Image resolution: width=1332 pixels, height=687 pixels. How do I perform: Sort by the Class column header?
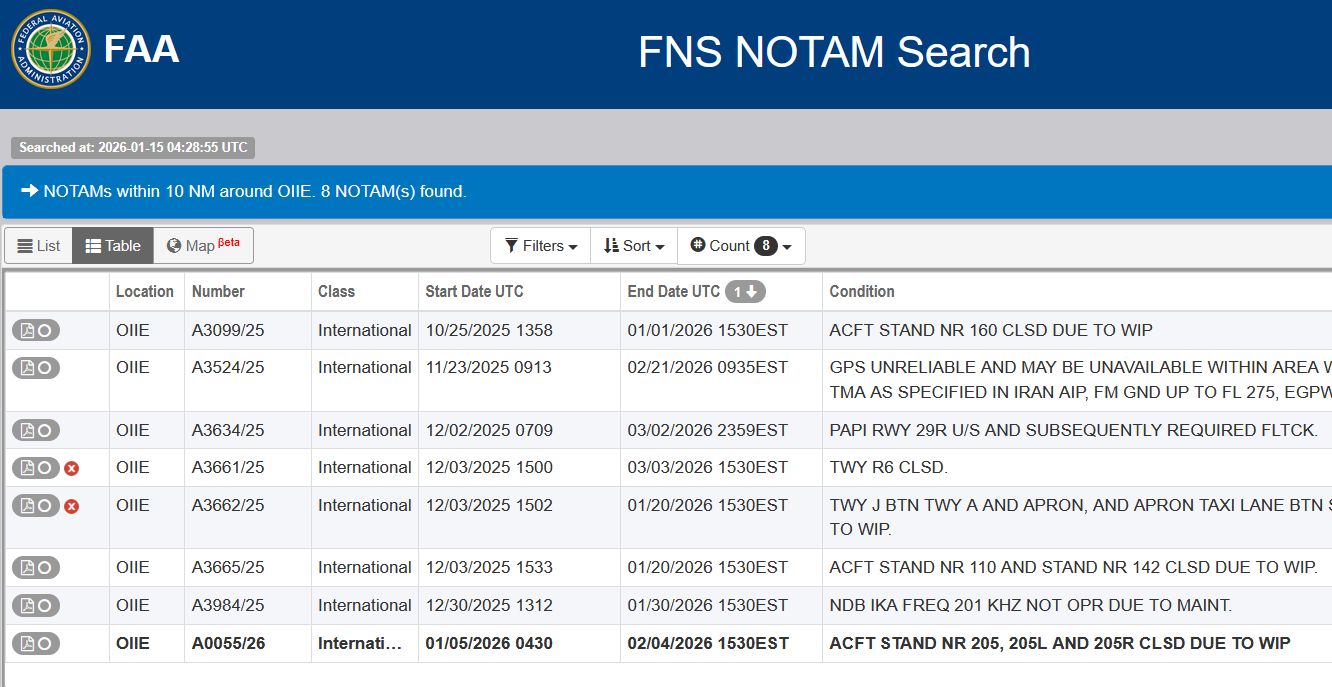point(336,291)
